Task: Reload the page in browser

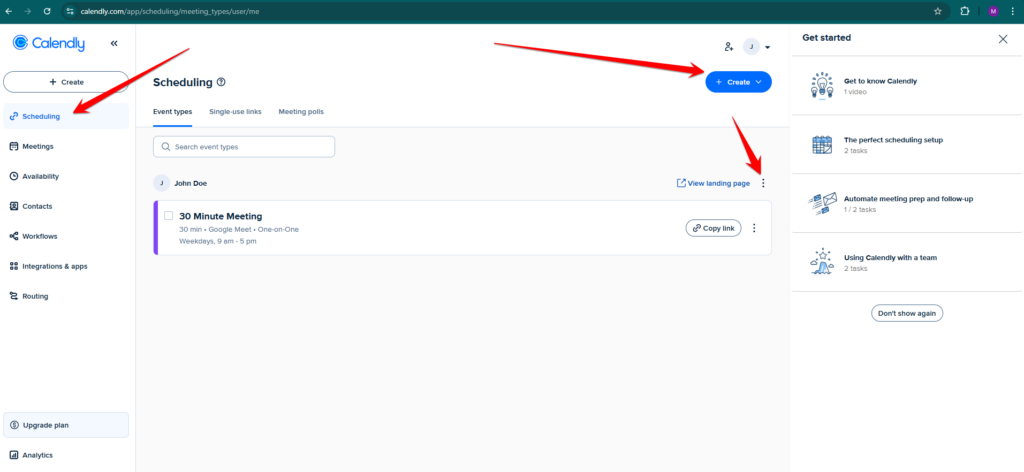Action: [x=46, y=10]
